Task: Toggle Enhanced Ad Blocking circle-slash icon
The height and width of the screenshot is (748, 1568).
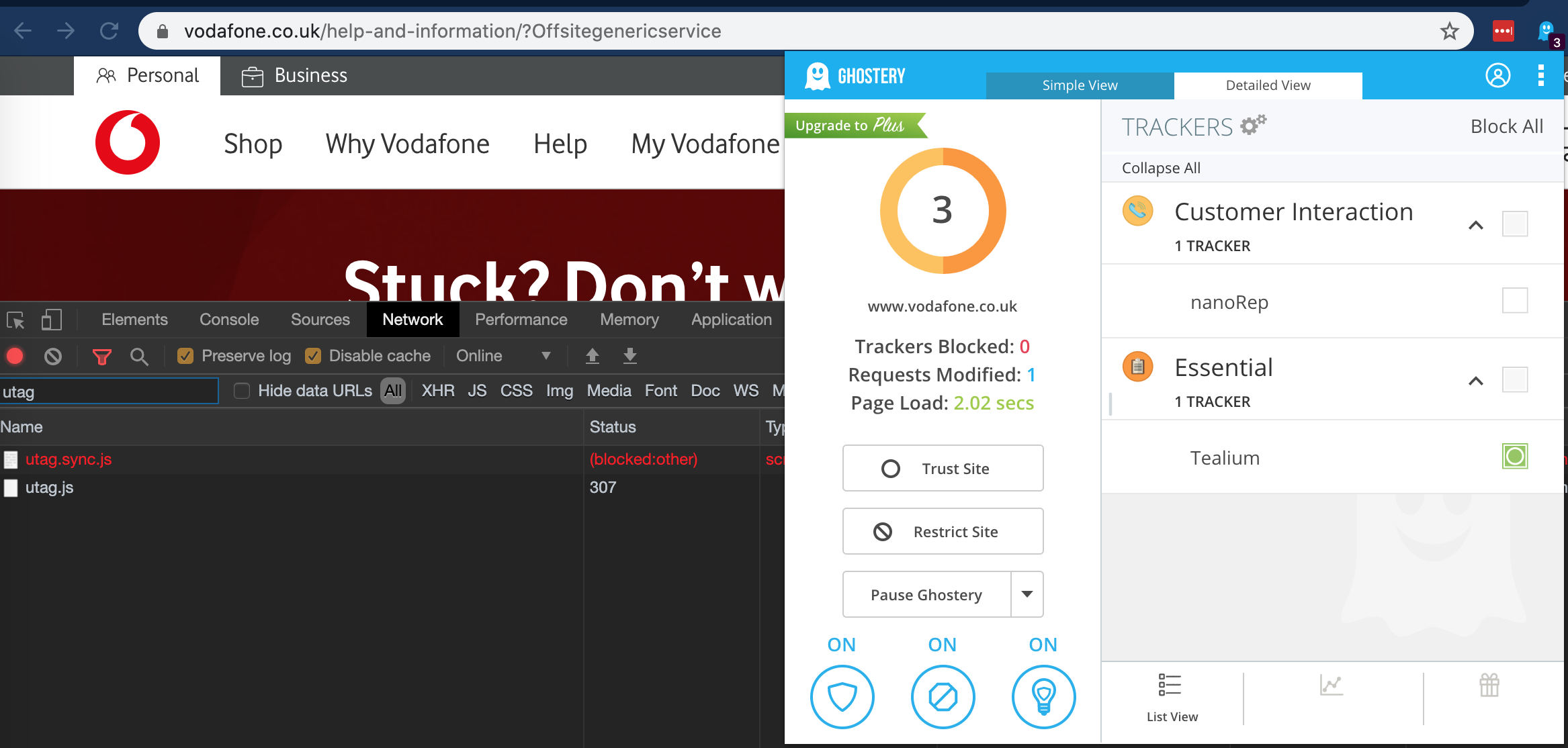Action: [x=943, y=696]
